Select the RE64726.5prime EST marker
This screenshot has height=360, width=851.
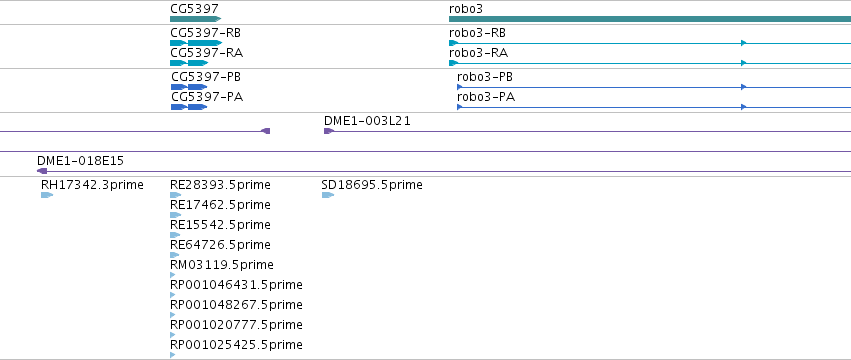[175, 255]
